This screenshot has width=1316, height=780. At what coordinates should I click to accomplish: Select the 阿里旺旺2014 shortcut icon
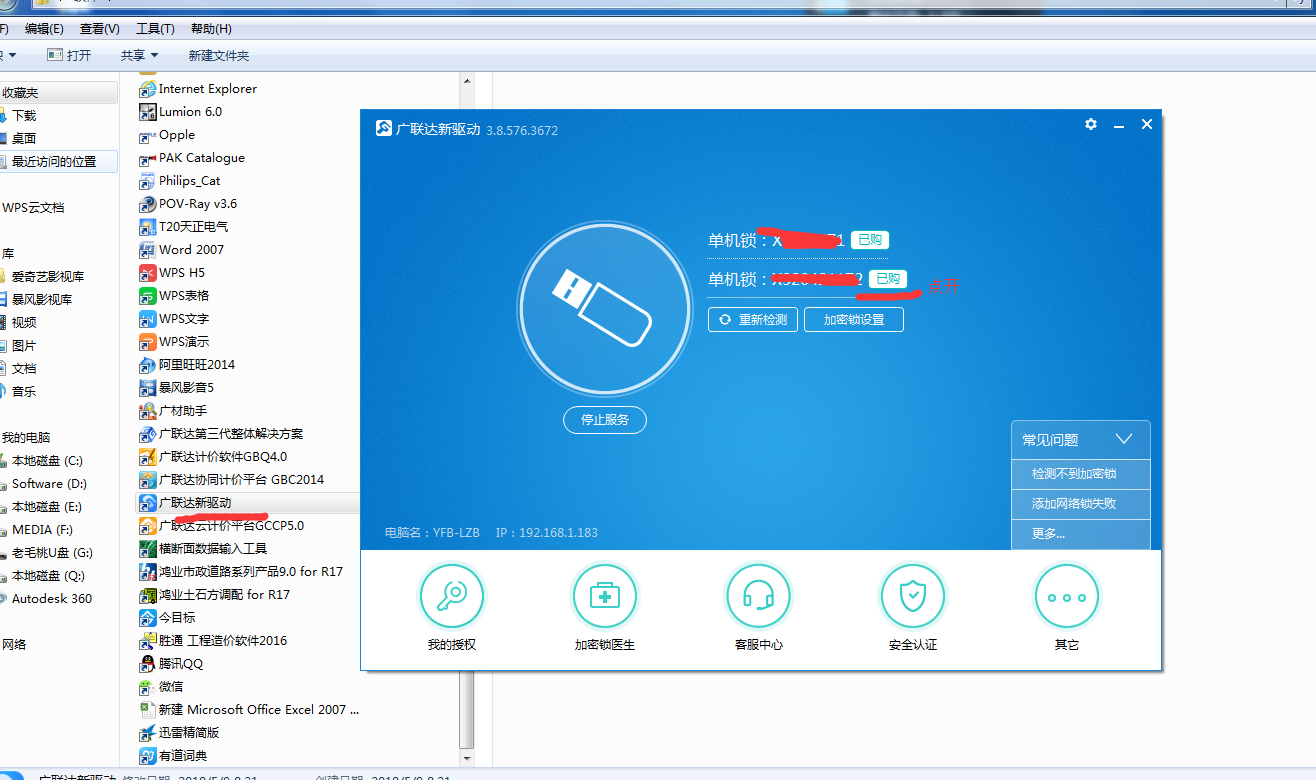pos(148,365)
